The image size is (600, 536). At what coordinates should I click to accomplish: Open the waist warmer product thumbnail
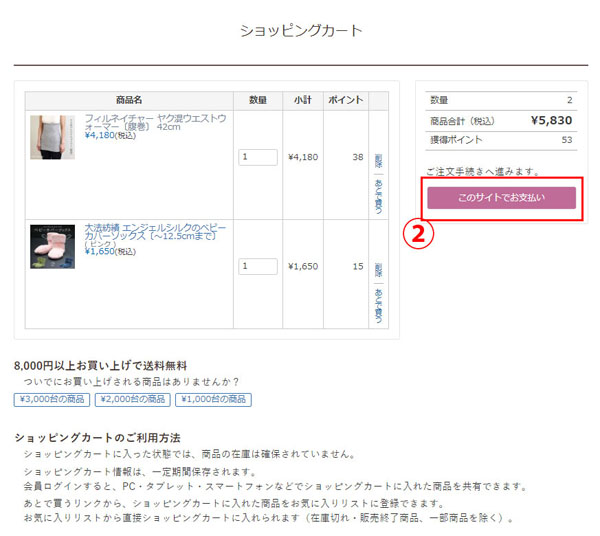[x=52, y=138]
